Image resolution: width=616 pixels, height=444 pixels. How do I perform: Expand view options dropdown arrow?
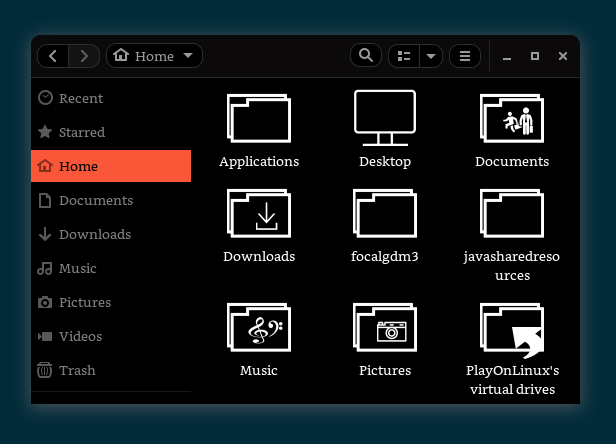[431, 56]
